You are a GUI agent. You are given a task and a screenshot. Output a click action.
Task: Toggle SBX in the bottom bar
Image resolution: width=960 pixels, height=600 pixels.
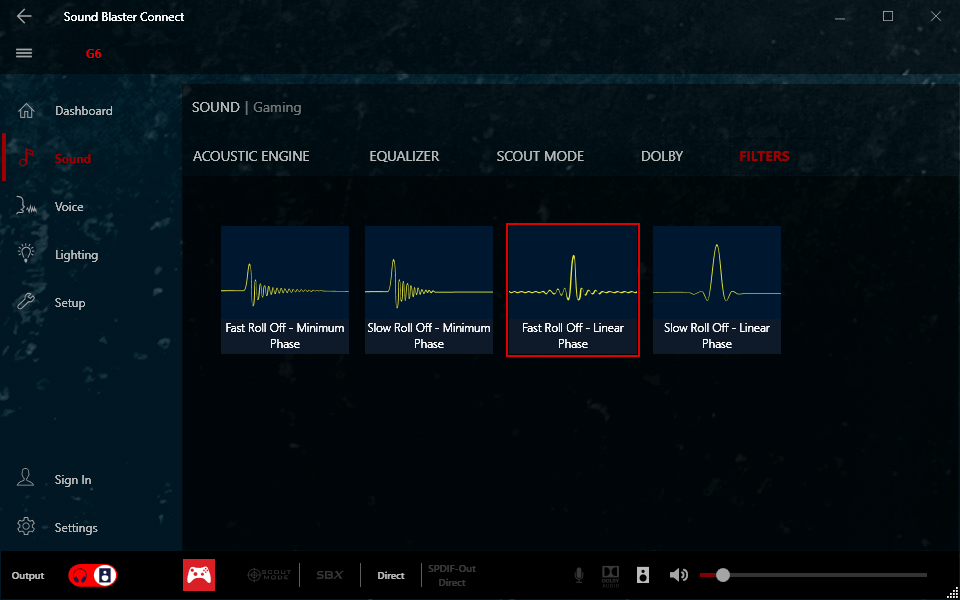click(x=330, y=576)
